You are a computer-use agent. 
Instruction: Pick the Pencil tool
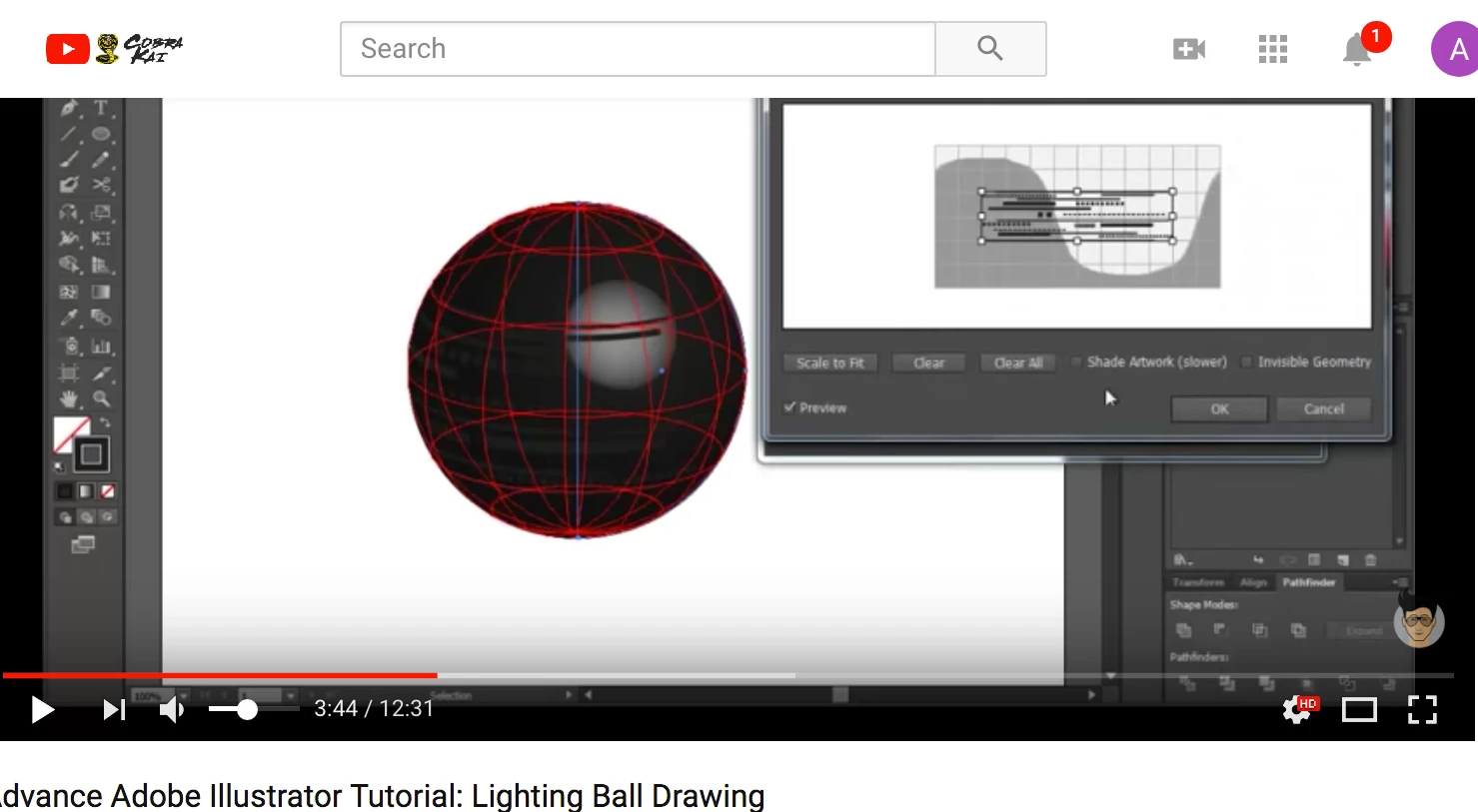[101, 159]
